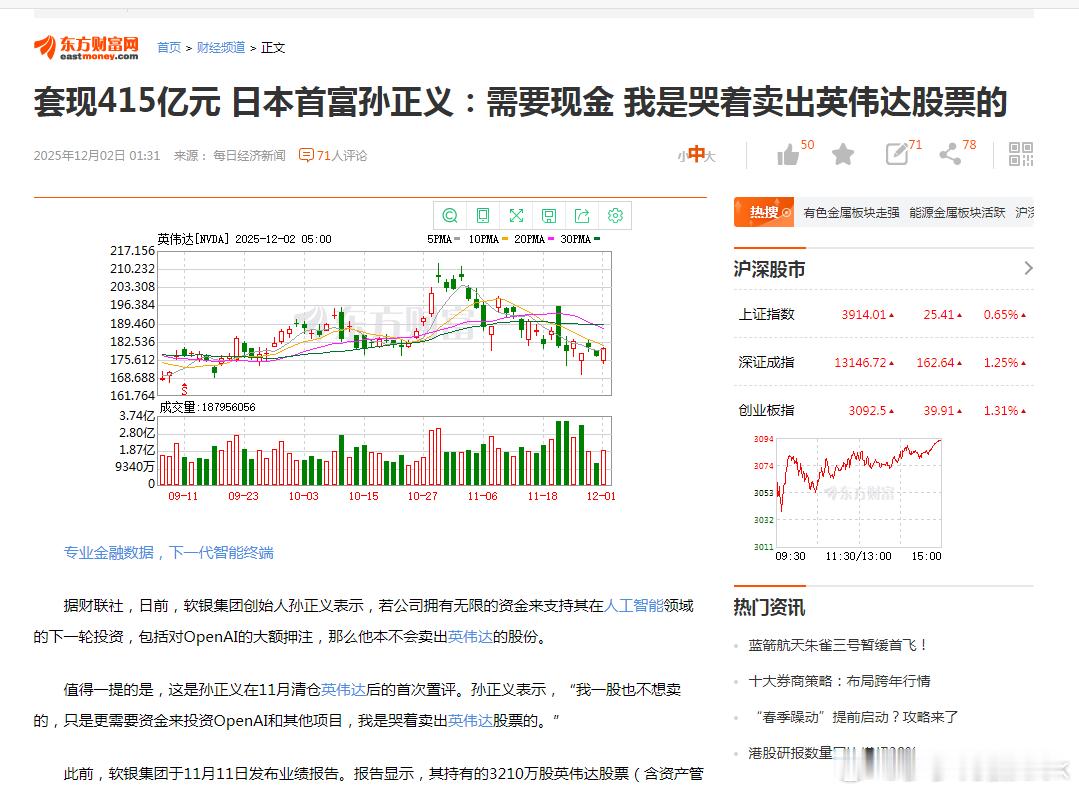The height and width of the screenshot is (793, 1079).
Task: Click the publish date 2025年12月02日 01:31
Action: (x=97, y=156)
